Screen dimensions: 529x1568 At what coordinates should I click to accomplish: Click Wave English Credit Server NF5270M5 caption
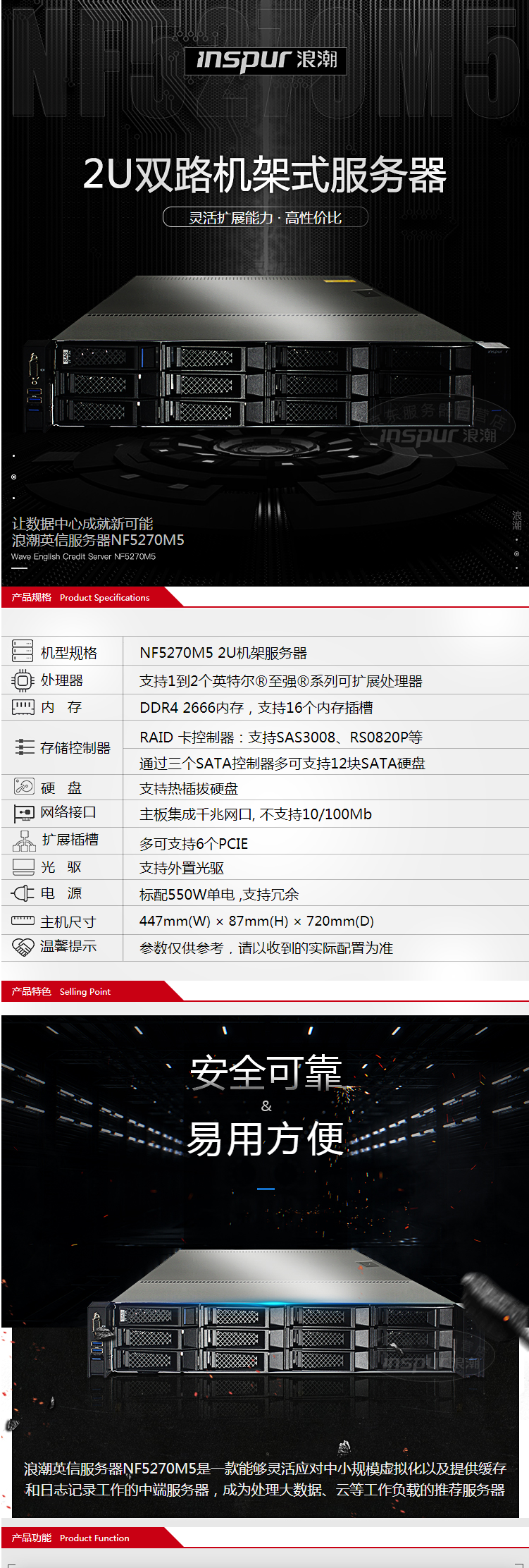(x=84, y=556)
